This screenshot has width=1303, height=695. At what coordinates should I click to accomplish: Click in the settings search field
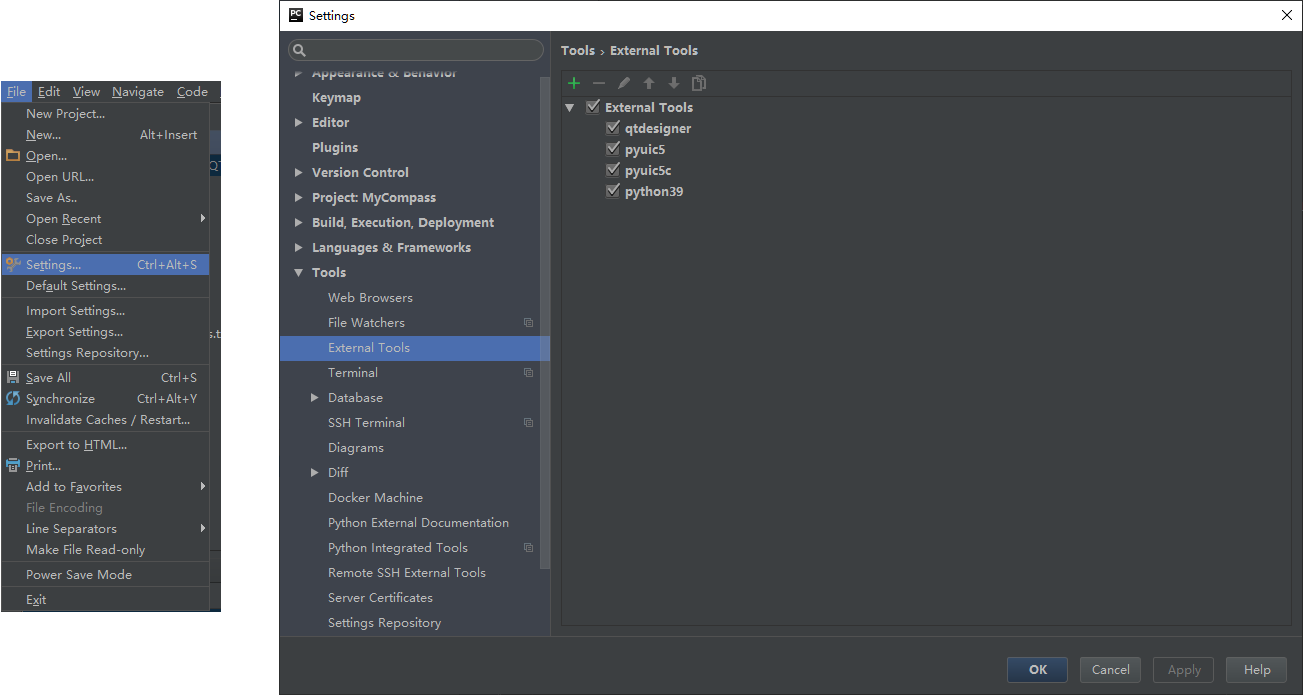click(415, 50)
